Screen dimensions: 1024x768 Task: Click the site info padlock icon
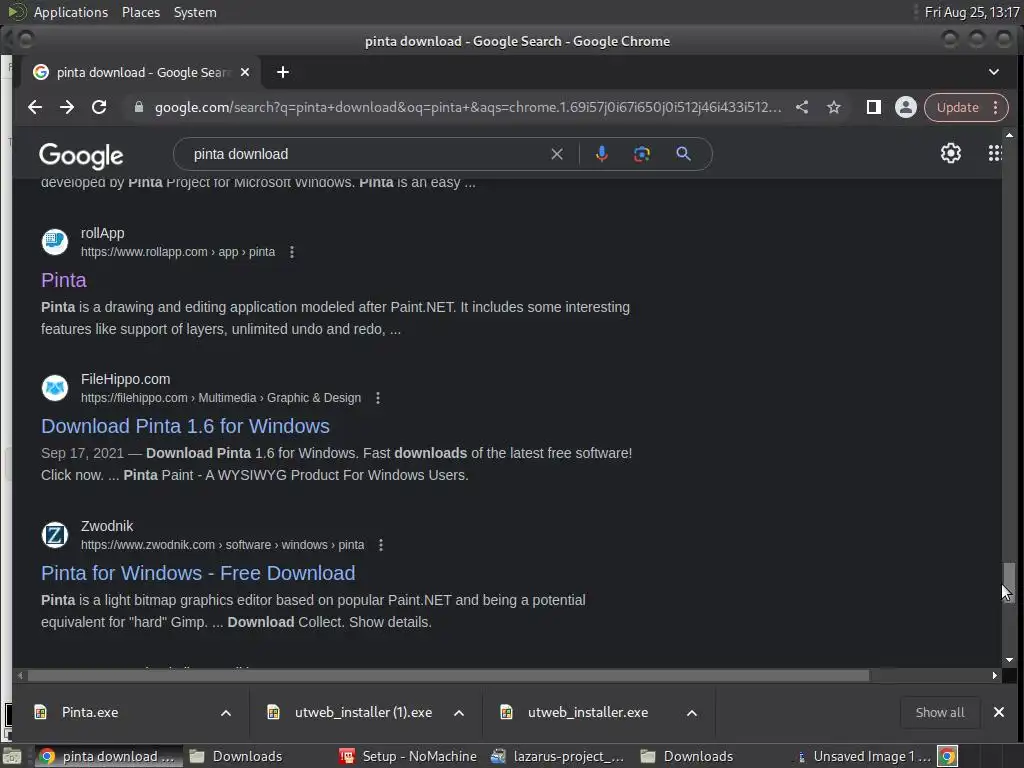click(138, 107)
